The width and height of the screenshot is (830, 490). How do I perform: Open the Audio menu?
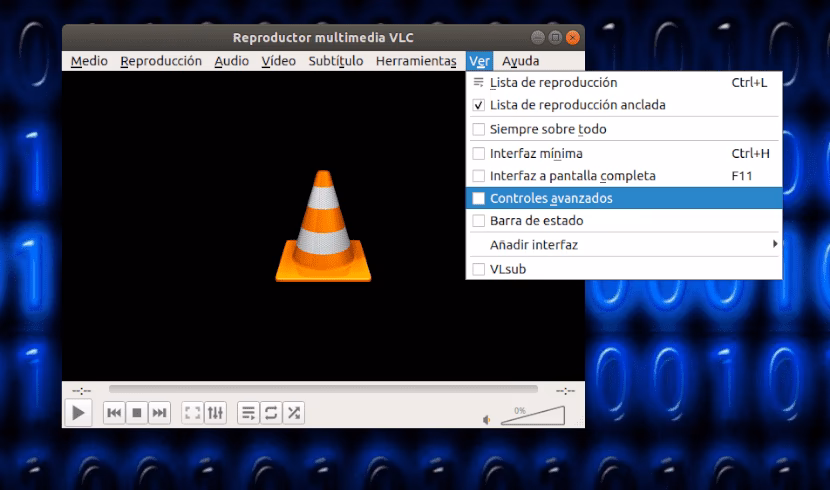coord(231,61)
